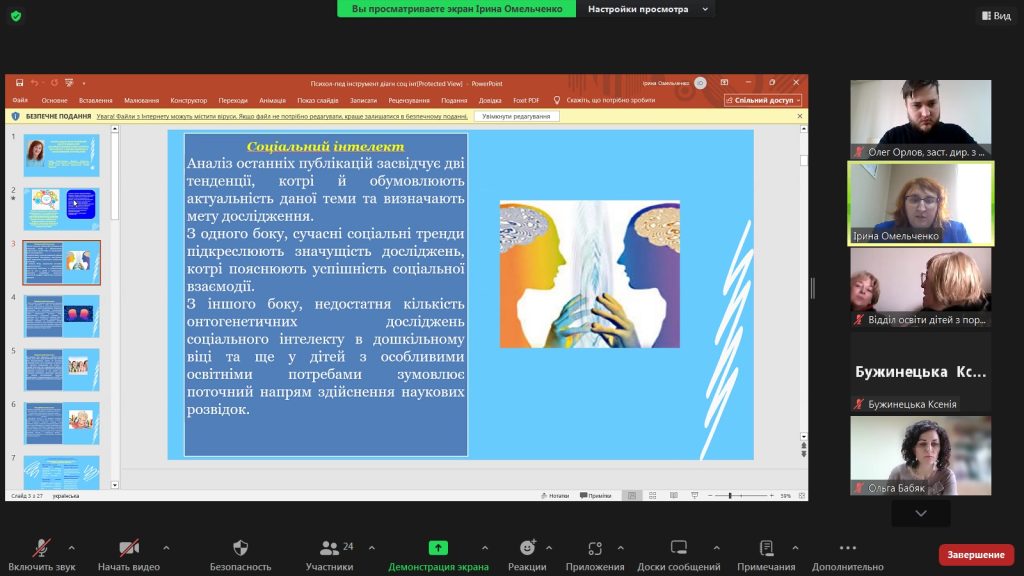Click the Дополнительно three-dots icon

pos(848,548)
